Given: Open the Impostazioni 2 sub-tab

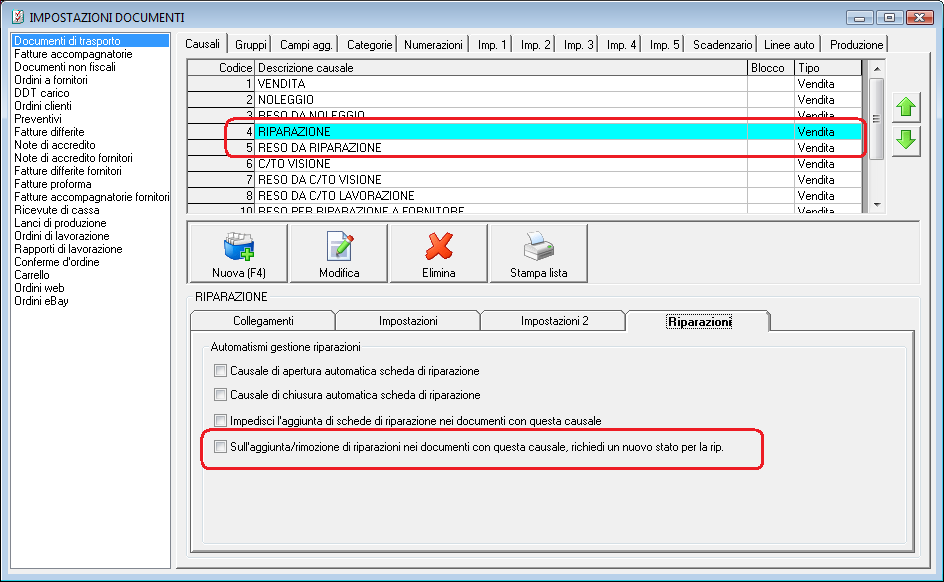Looking at the screenshot, I should coord(554,321).
